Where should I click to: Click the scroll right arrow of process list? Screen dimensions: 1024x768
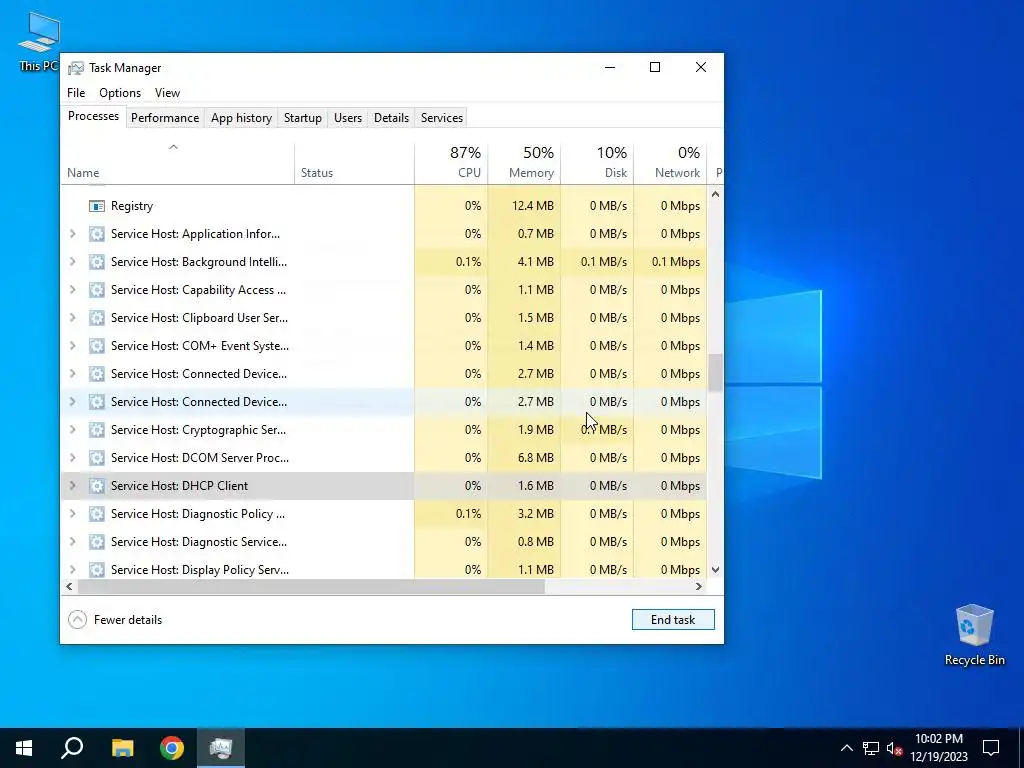[699, 586]
